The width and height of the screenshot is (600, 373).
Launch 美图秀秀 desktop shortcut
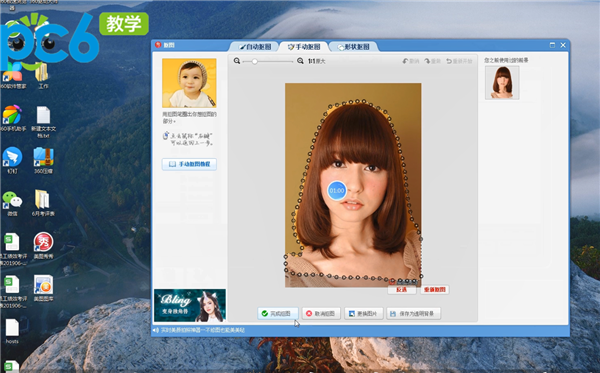tap(43, 246)
